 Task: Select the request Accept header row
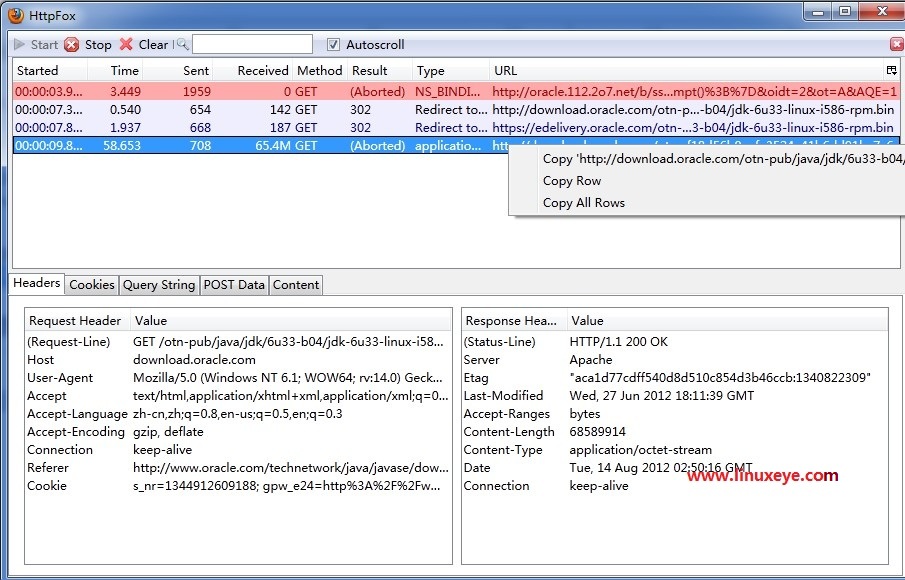point(238,395)
